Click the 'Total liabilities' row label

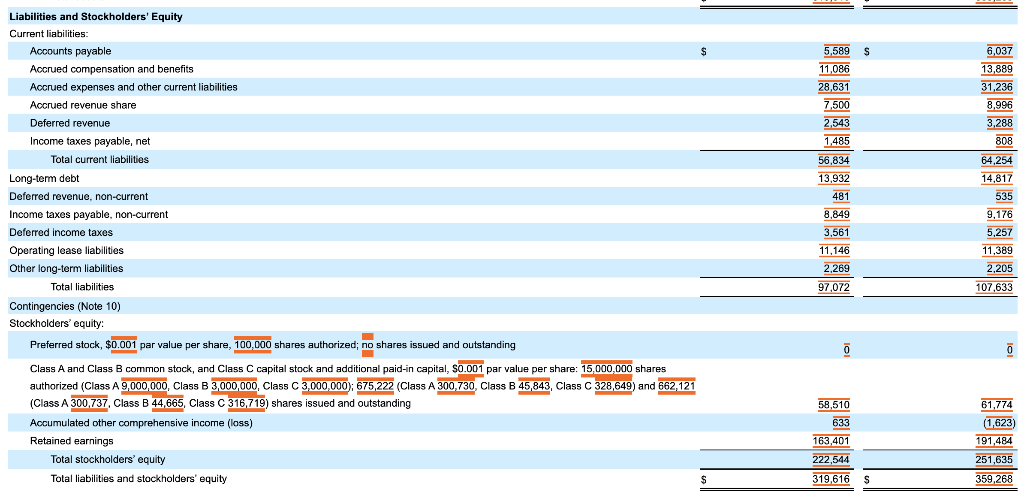(x=82, y=287)
